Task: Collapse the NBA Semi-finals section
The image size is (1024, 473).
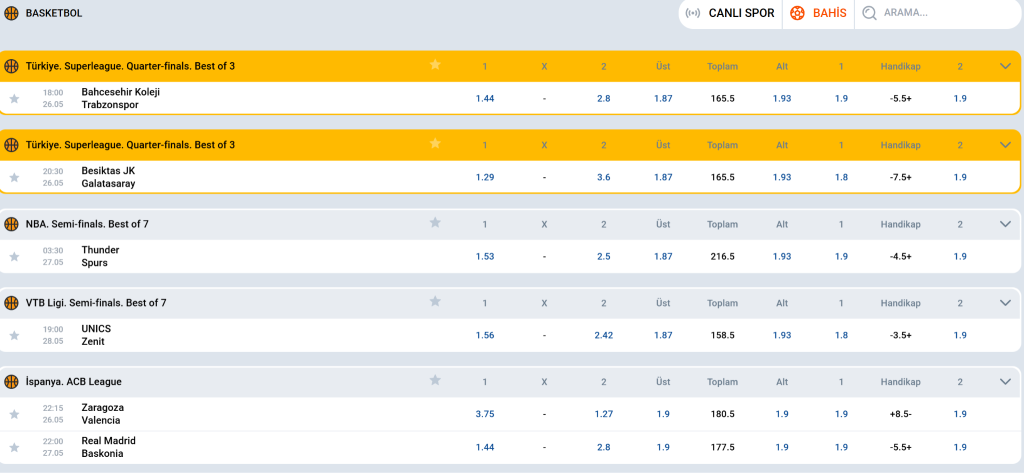Action: pos(1005,224)
